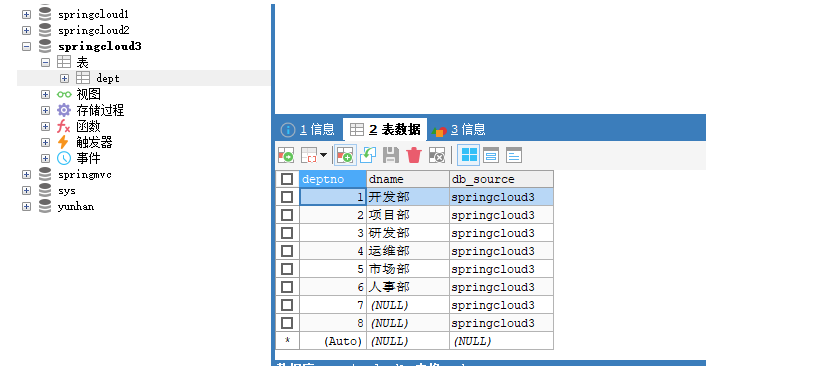This screenshot has width=834, height=372.
Task: Click the dname column header
Action: click(x=408, y=179)
